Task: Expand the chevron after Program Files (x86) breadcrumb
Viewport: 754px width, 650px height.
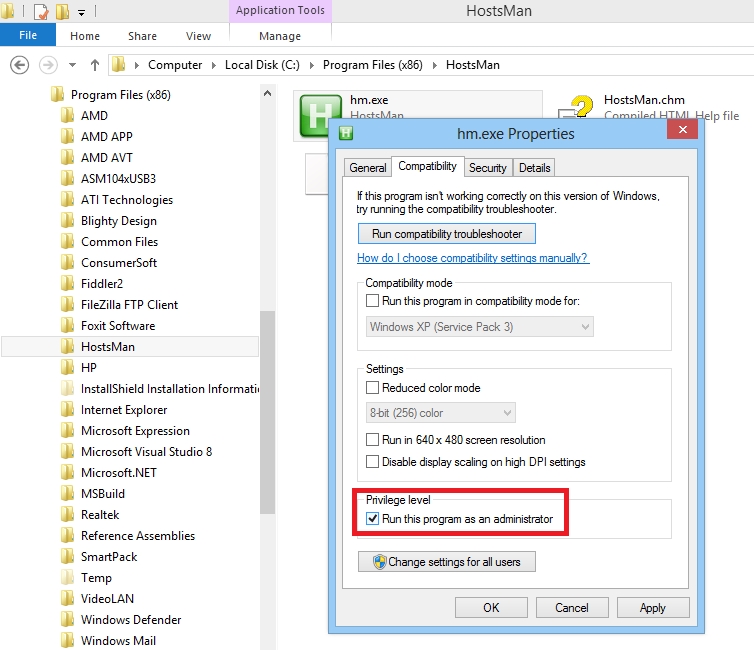Action: coord(435,65)
